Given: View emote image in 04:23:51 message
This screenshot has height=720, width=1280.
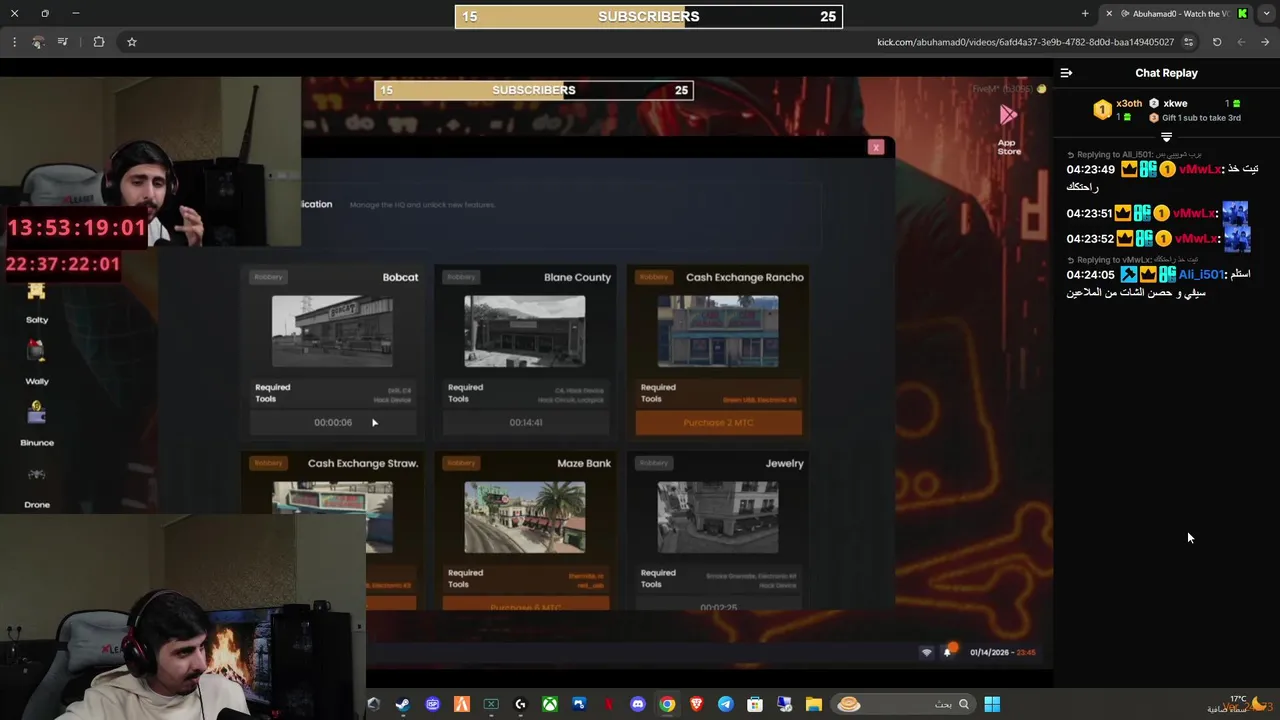Looking at the screenshot, I should click(x=1235, y=213).
